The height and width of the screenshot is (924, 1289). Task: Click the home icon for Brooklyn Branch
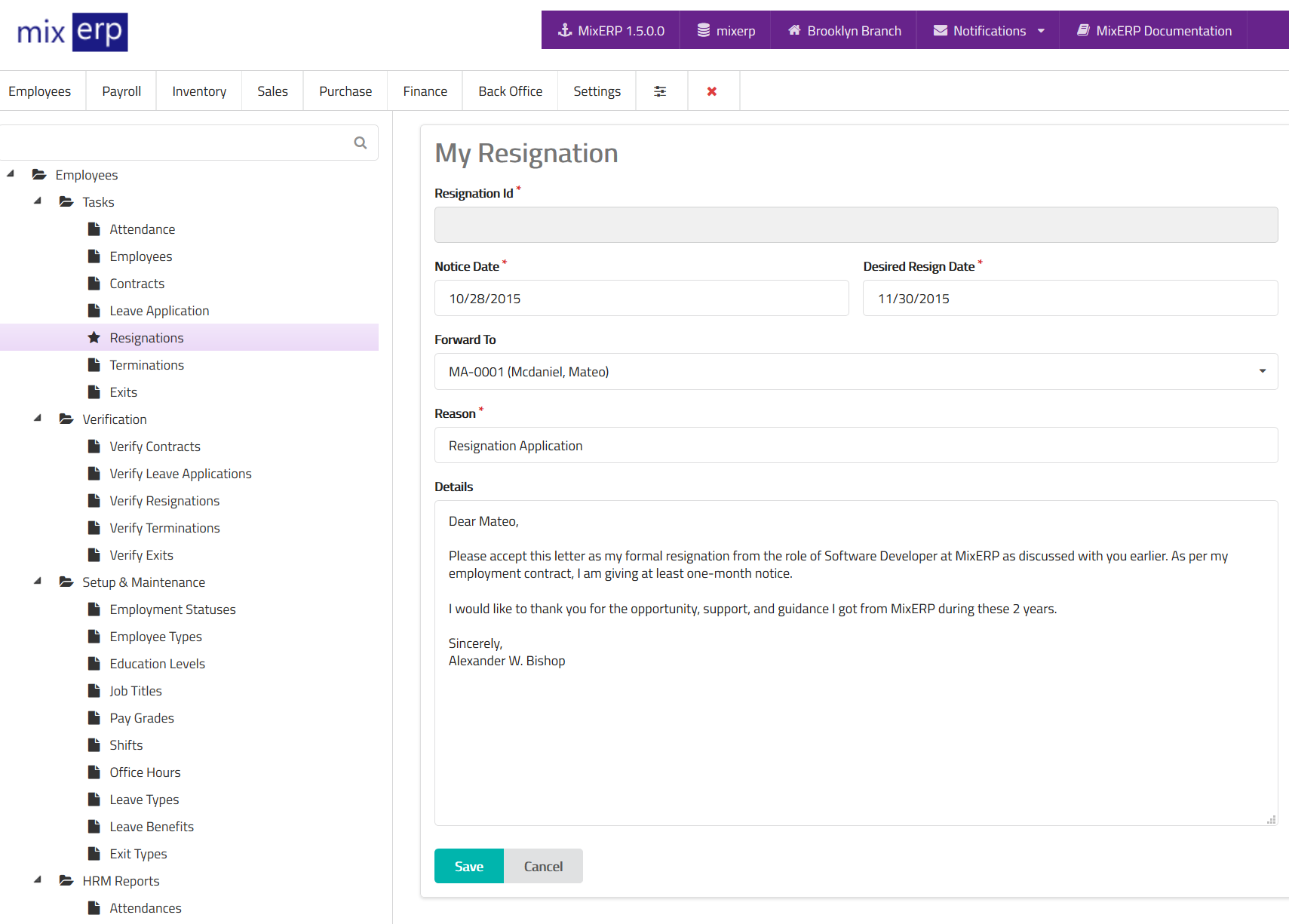pos(794,30)
